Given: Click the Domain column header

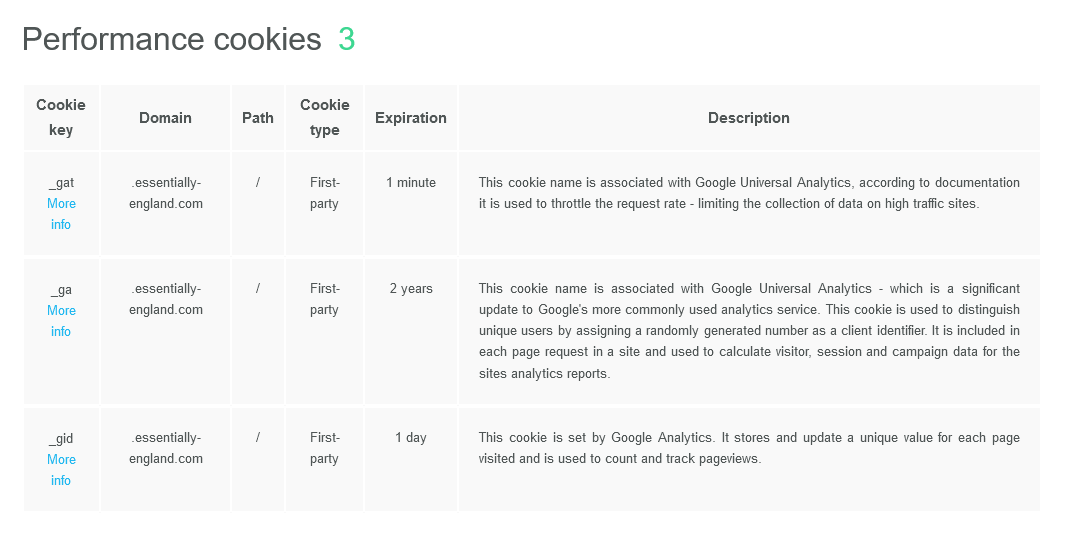Looking at the screenshot, I should (x=165, y=118).
